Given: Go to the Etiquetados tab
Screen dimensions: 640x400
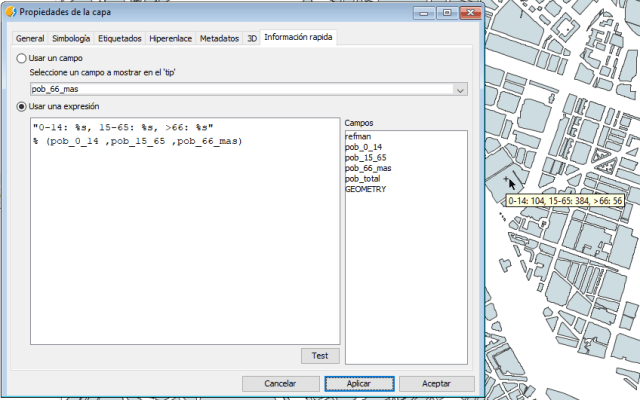Looking at the screenshot, I should [x=120, y=38].
